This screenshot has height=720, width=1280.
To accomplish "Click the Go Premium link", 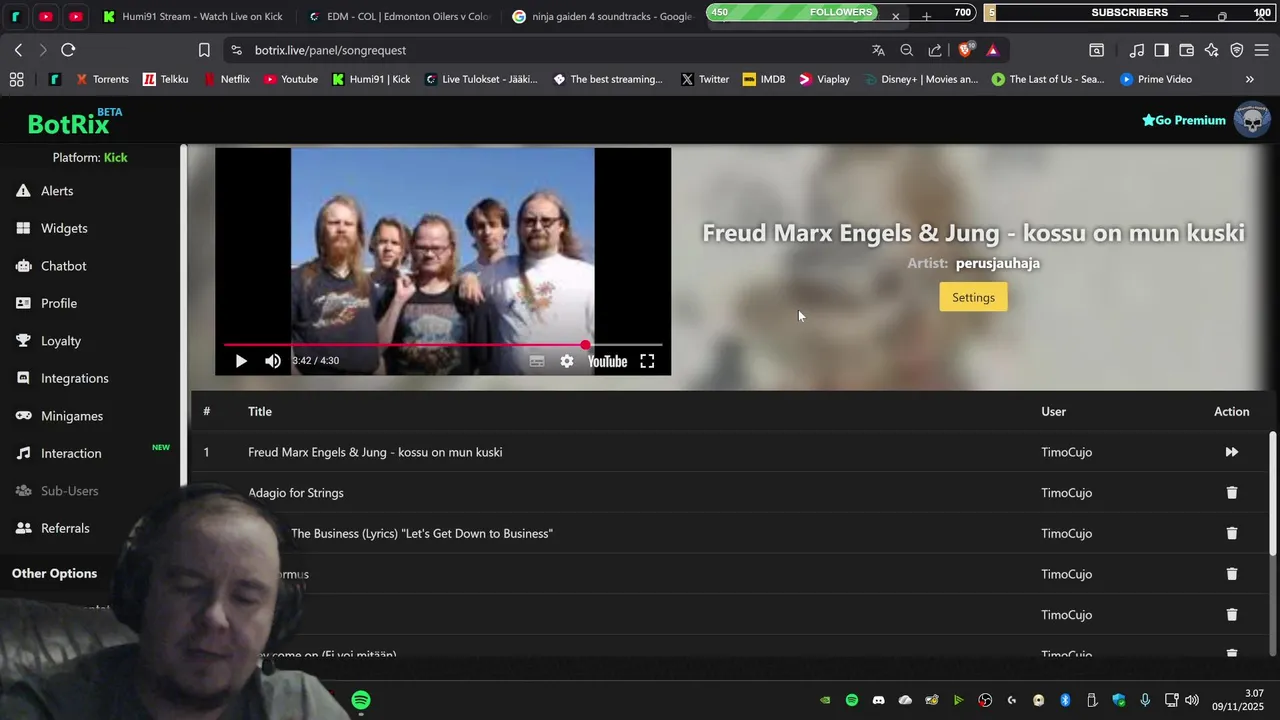I will pyautogui.click(x=1183, y=120).
